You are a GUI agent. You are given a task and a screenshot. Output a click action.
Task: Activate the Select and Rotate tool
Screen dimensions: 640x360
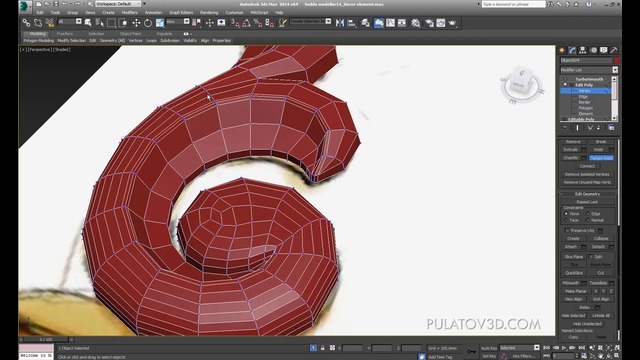click(x=148, y=23)
